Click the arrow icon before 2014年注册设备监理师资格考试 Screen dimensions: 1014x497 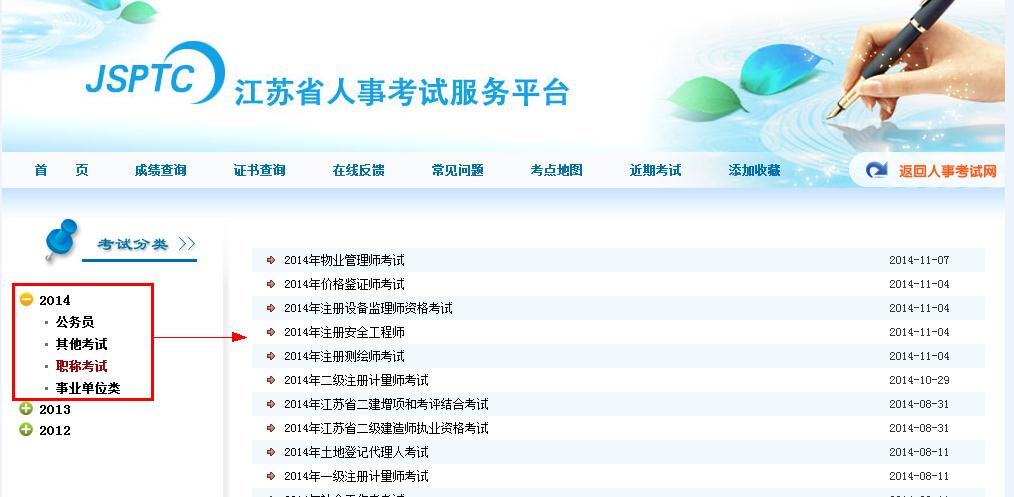click(x=271, y=308)
